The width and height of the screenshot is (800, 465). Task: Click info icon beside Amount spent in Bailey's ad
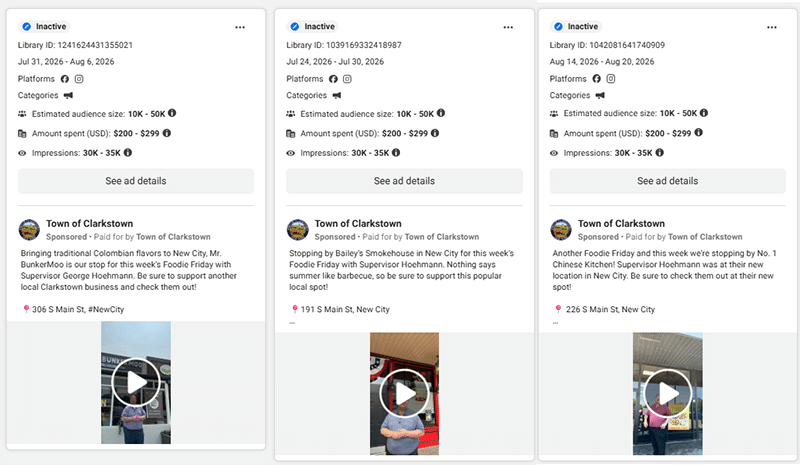tap(435, 133)
